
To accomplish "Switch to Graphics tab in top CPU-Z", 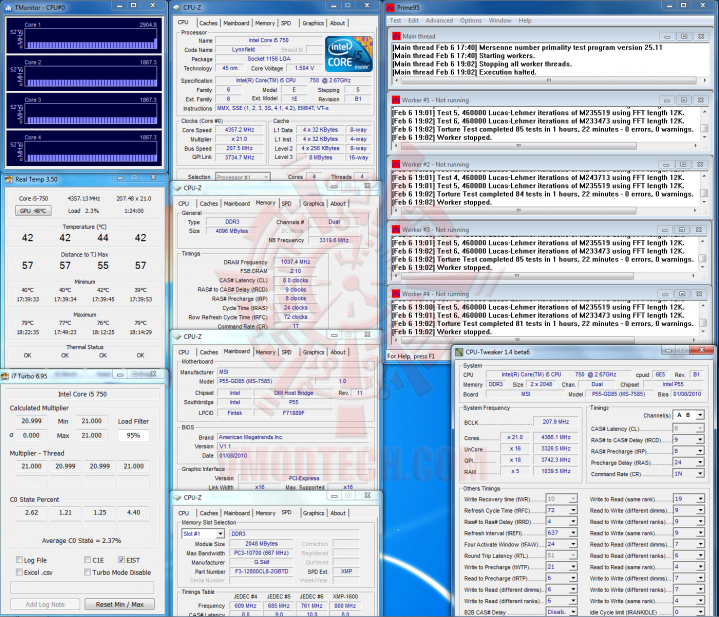I will 313,23.
